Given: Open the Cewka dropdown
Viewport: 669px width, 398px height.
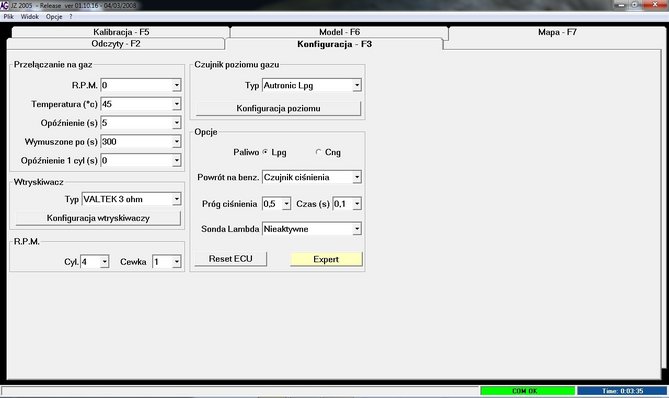Looking at the screenshot, I should [x=176, y=261].
